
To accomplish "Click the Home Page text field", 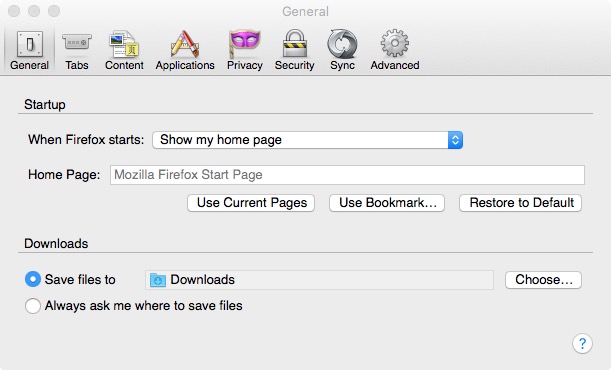I will pos(347,175).
